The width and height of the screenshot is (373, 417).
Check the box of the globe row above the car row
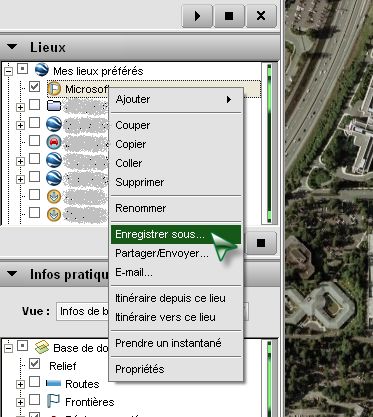click(x=34, y=123)
